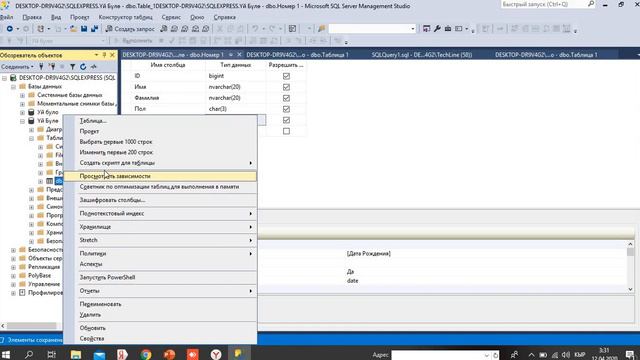Click the Object Explorer filter funnel icon

[x=72, y=67]
